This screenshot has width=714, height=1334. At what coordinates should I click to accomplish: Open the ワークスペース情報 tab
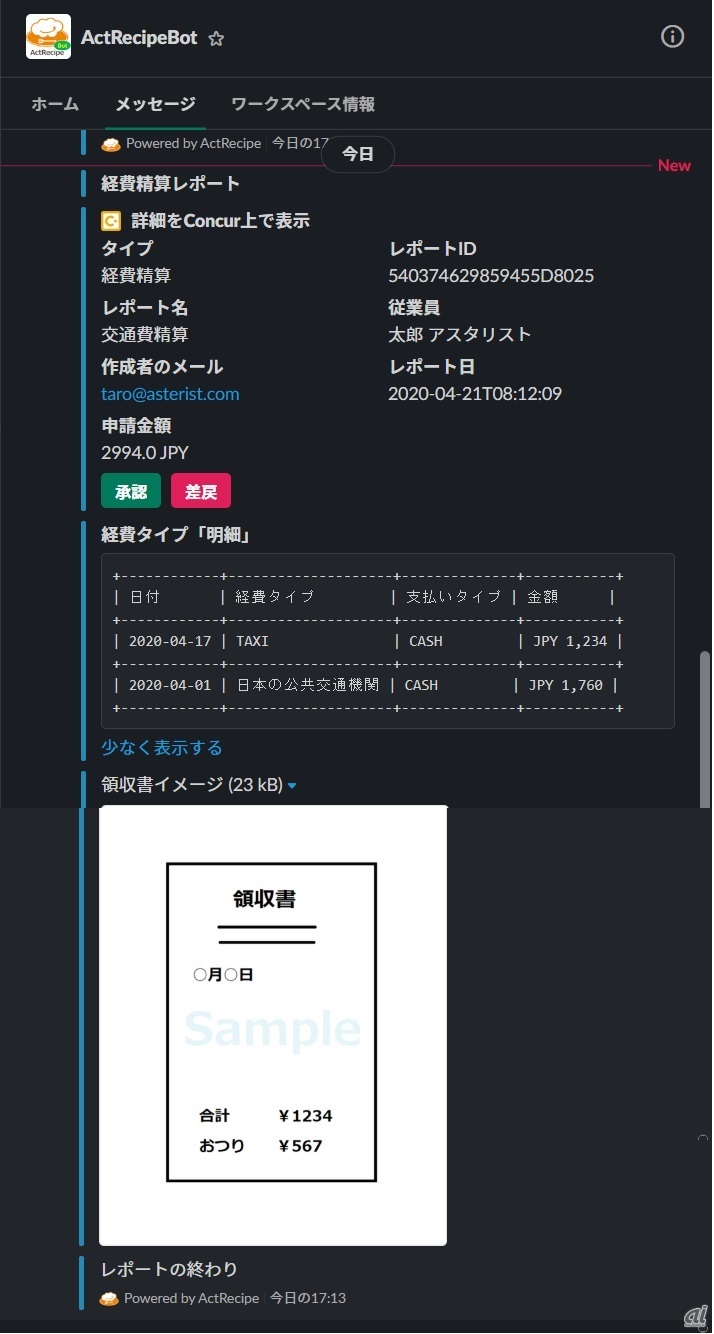coord(303,104)
